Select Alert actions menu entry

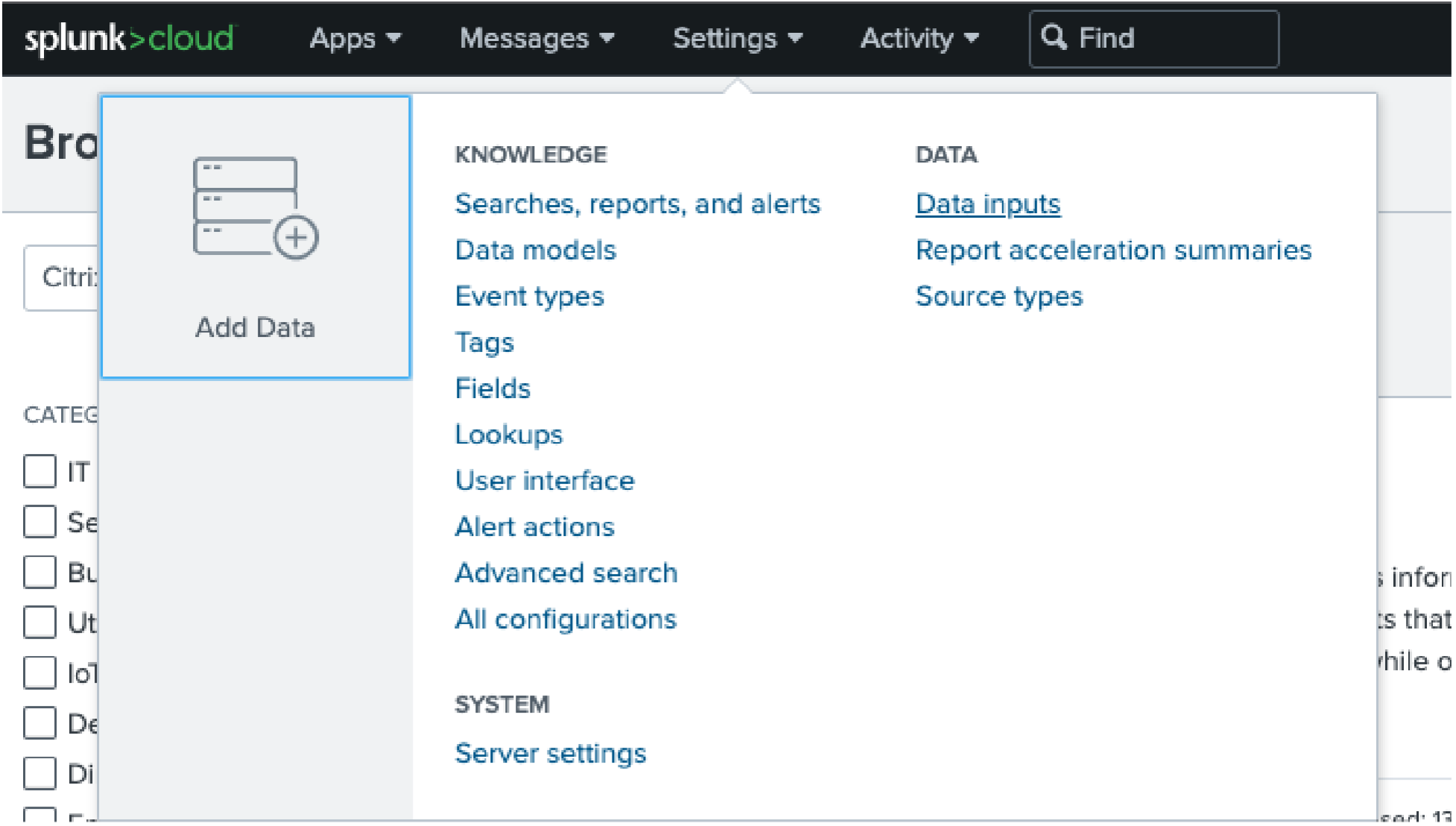click(534, 527)
